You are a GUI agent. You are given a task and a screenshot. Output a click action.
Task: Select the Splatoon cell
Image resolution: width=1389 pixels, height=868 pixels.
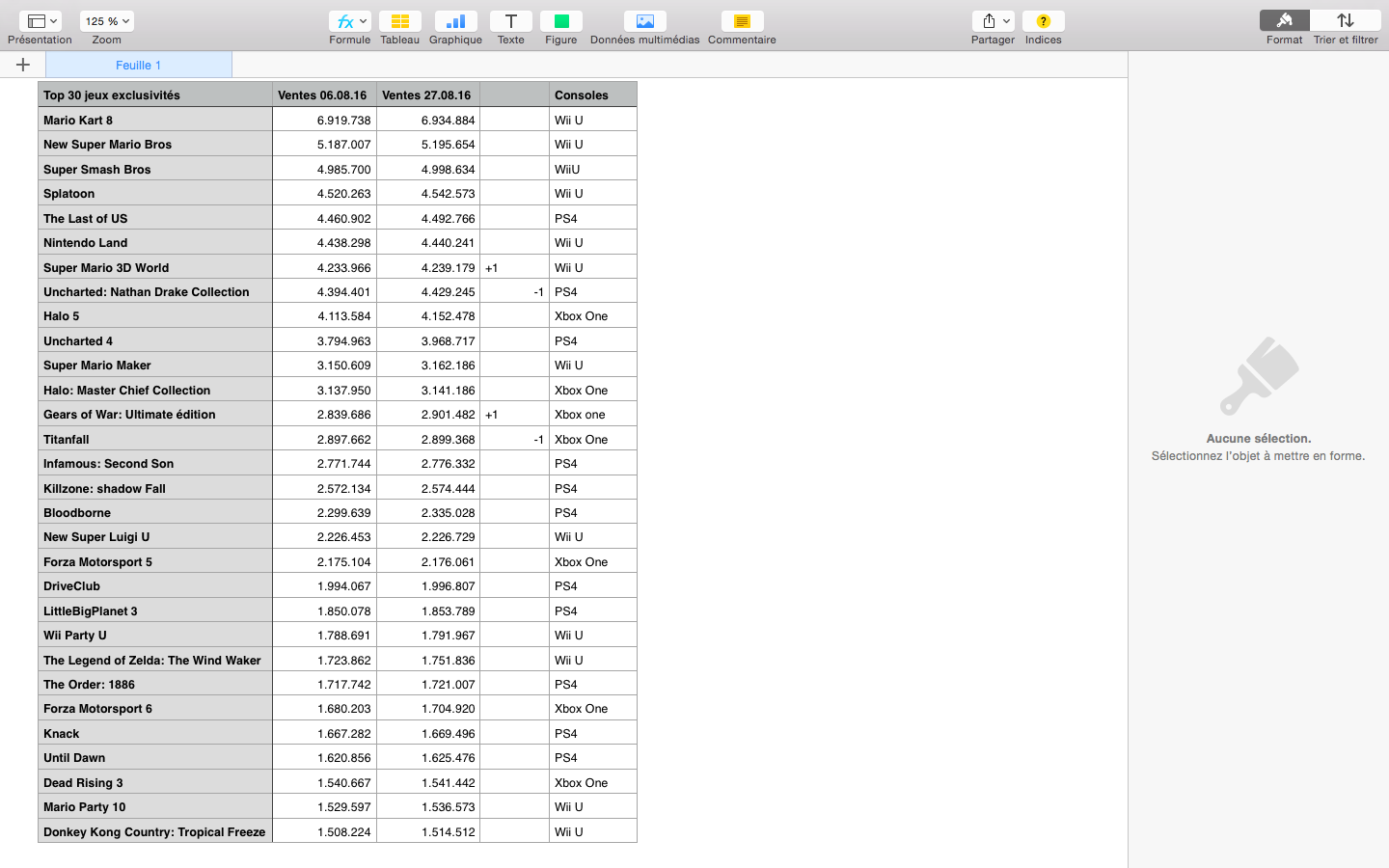(155, 193)
